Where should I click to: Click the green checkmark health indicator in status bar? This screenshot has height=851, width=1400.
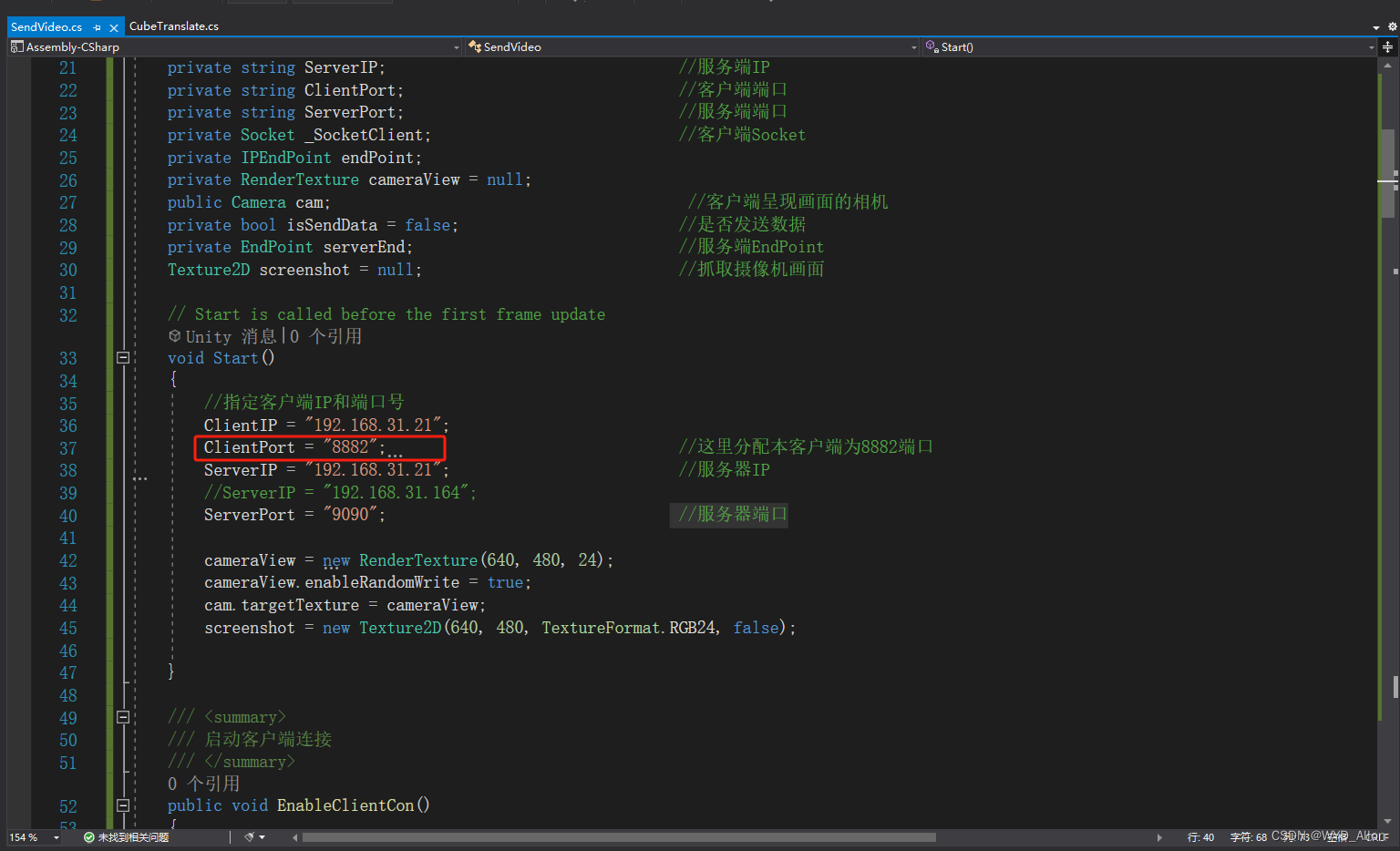(88, 836)
